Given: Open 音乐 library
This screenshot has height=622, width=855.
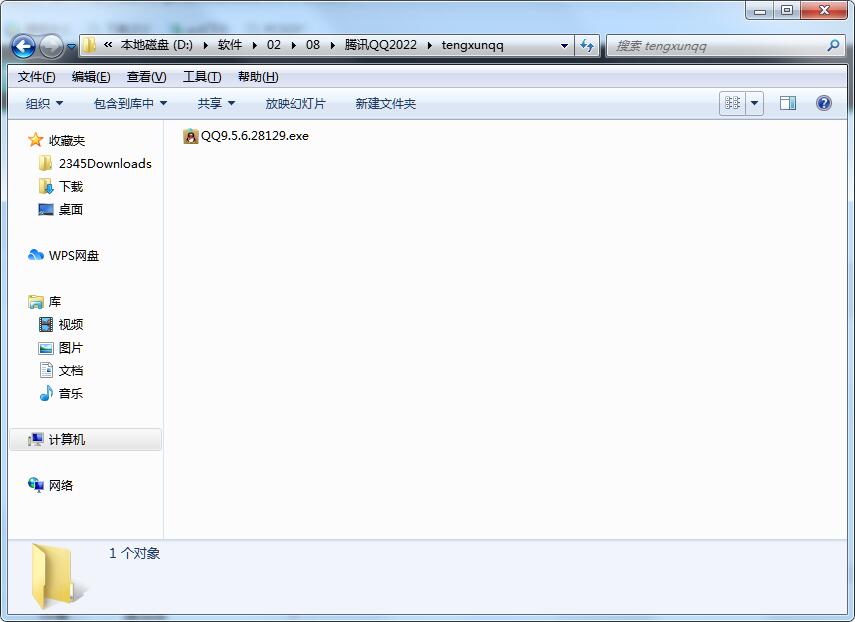Looking at the screenshot, I should pos(71,394).
